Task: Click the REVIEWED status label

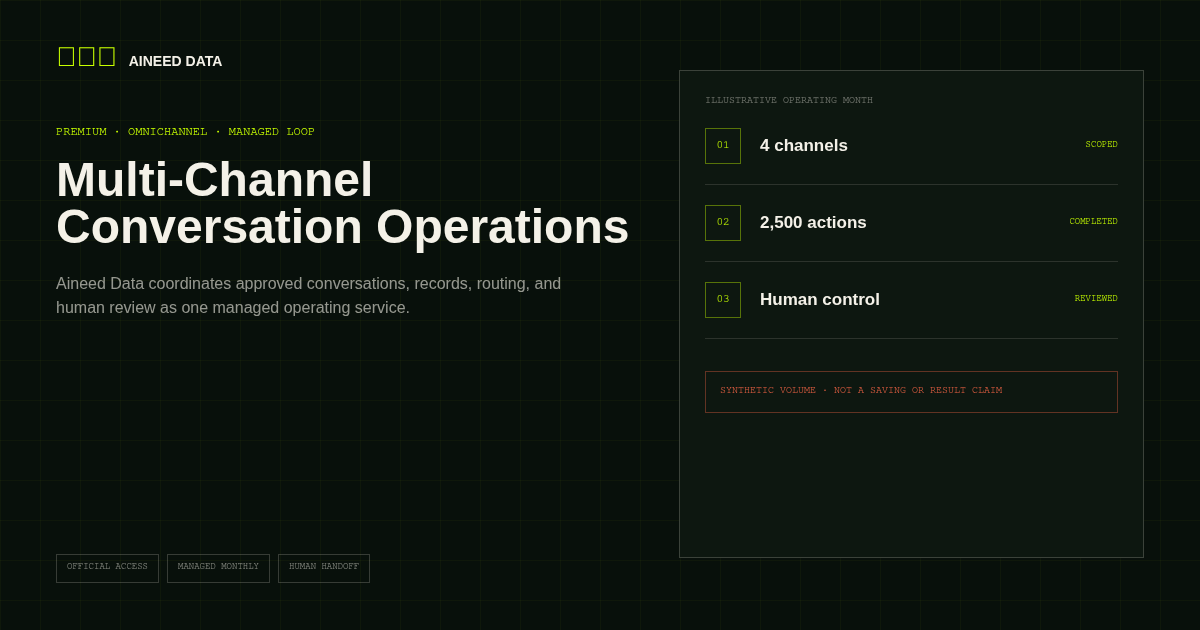Action: point(1096,299)
